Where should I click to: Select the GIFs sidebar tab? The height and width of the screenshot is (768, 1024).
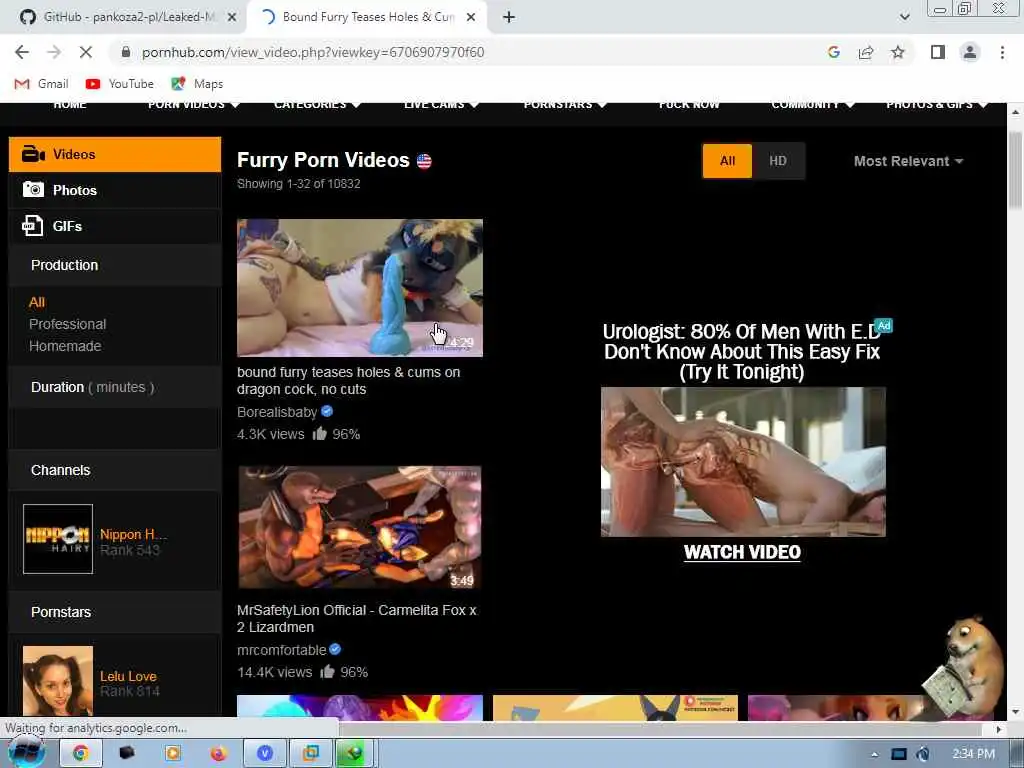click(x=115, y=226)
